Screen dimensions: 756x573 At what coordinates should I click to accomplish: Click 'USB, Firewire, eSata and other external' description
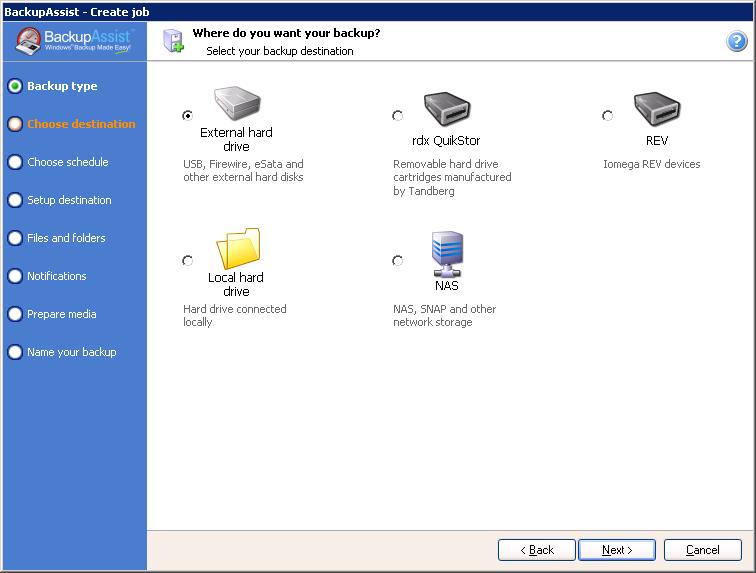tap(243, 171)
